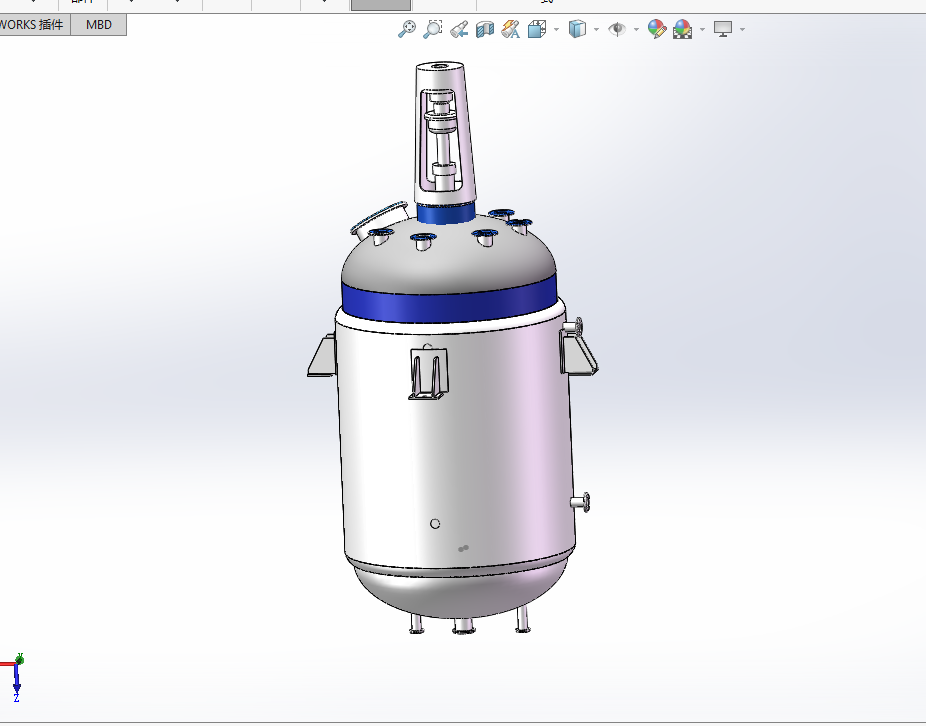Viewport: 926px width, 726px height.
Task: Click the blue Z axis of the orientation triad
Action: tap(17, 679)
